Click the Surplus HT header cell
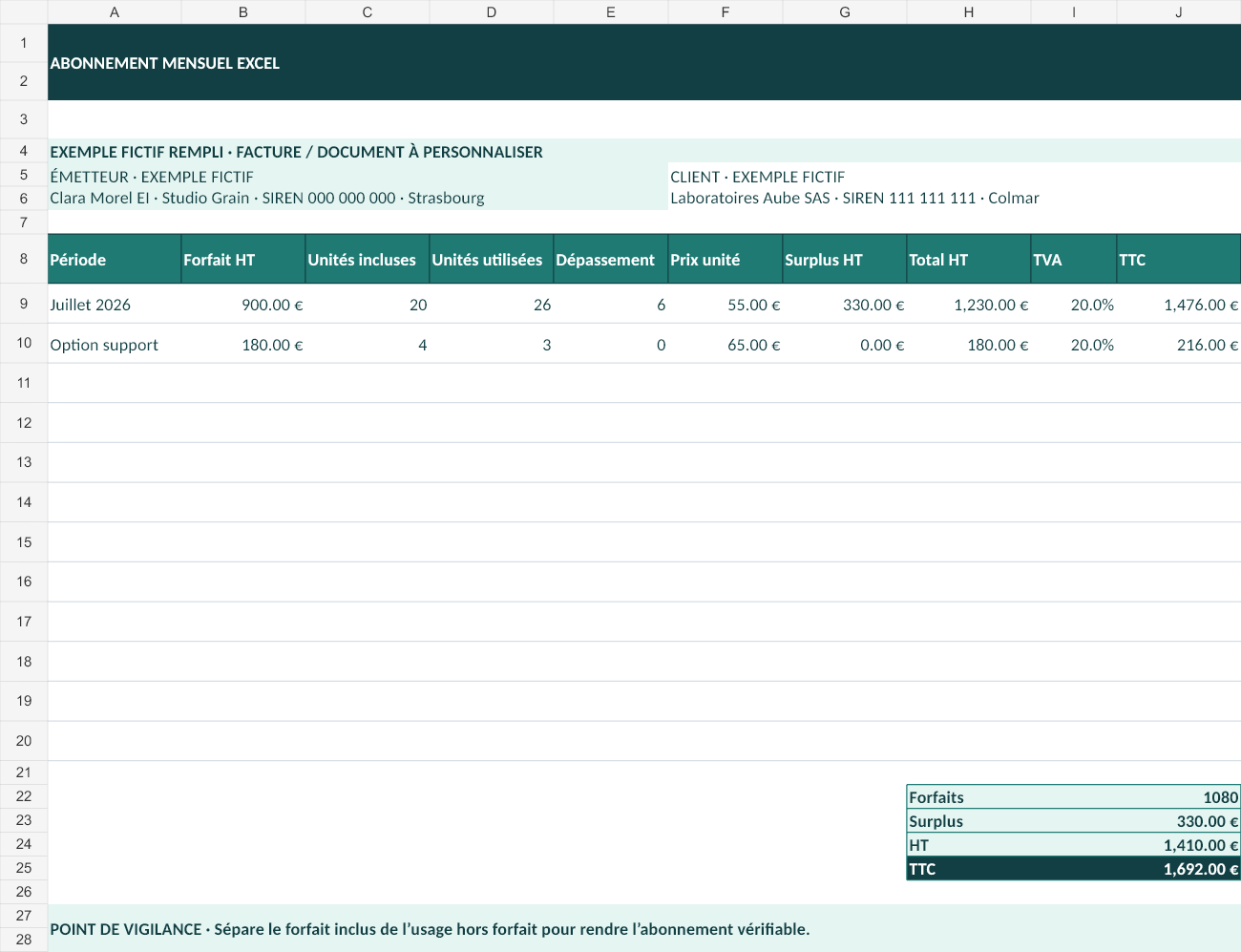The height and width of the screenshot is (952, 1241). coord(845,259)
